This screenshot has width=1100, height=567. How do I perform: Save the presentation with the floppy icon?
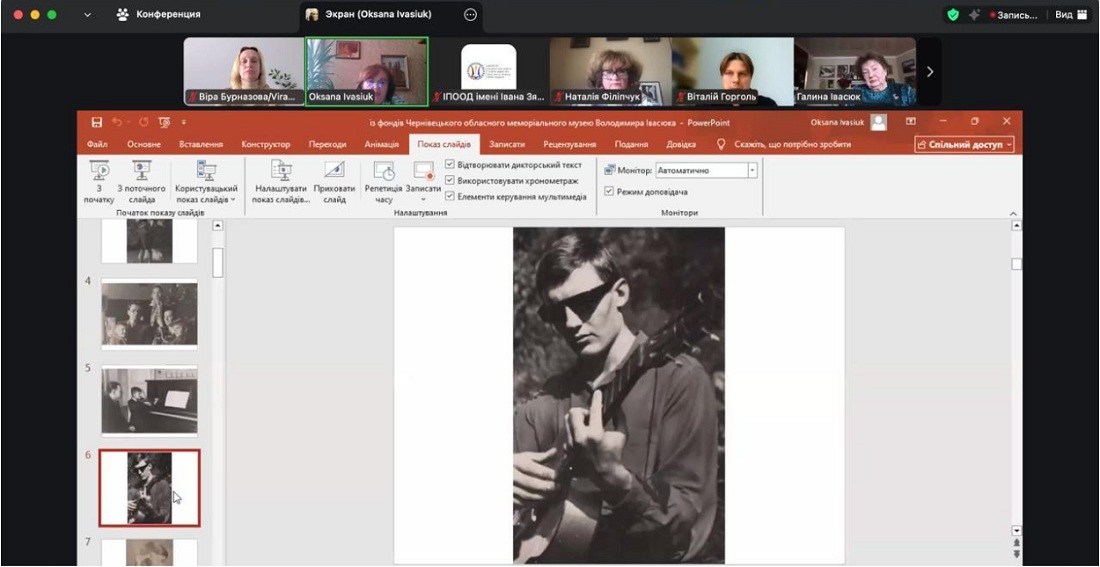tap(97, 122)
